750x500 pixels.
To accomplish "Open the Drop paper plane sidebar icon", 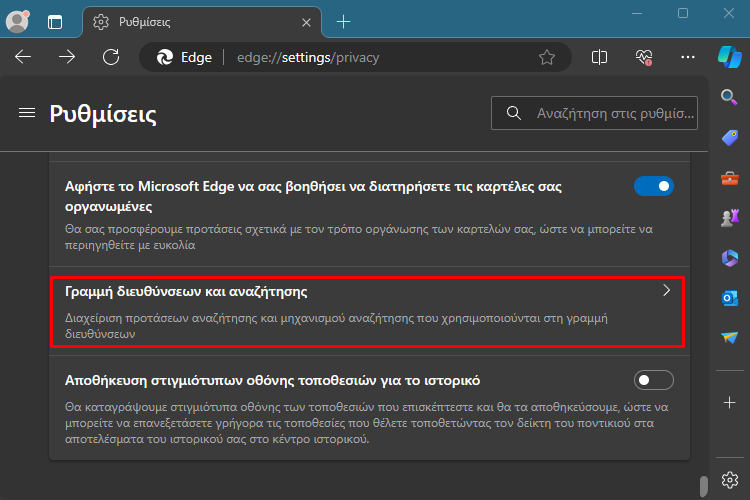I will pos(729,338).
